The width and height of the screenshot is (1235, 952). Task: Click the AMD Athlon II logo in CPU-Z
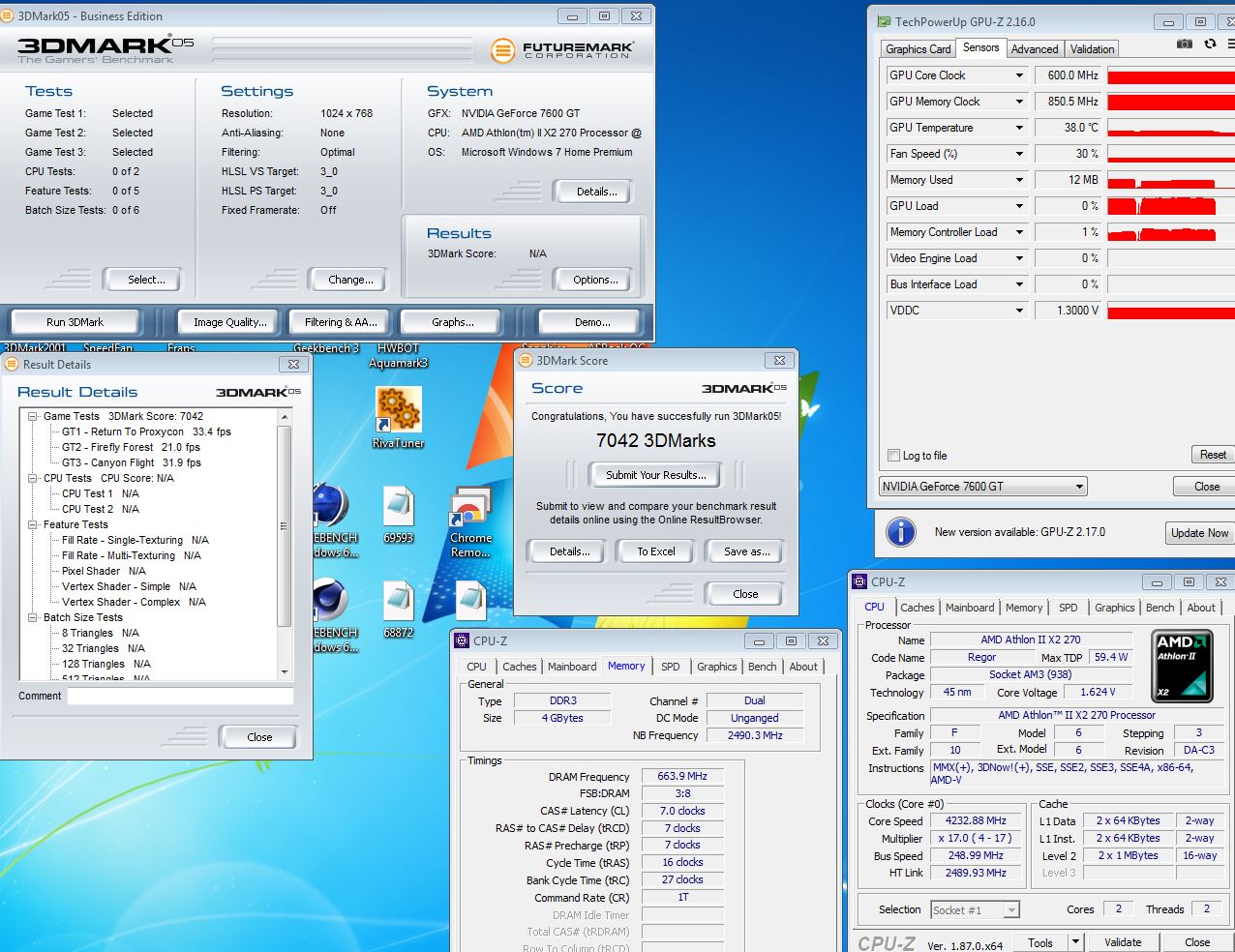[x=1183, y=666]
